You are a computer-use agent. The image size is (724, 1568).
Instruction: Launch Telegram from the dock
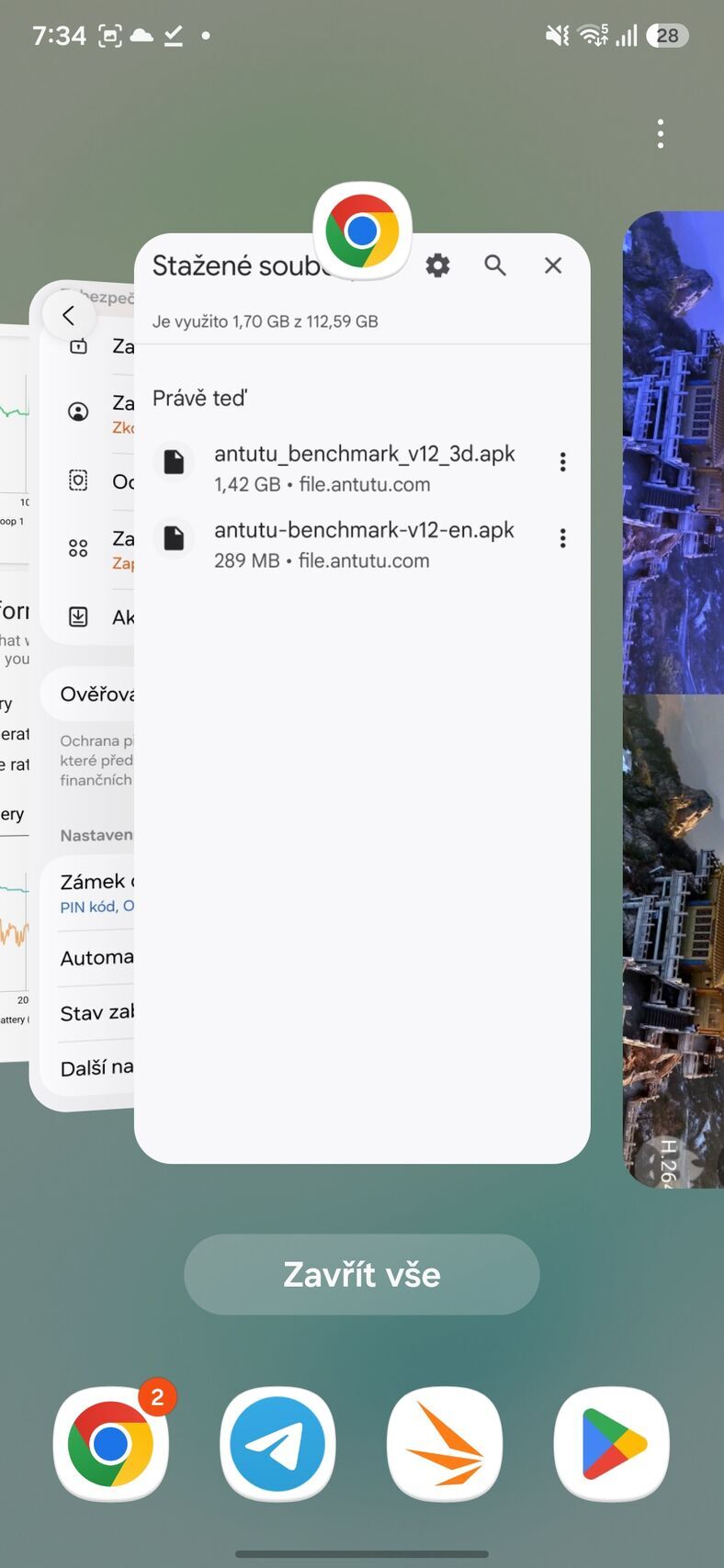pyautogui.click(x=277, y=1443)
